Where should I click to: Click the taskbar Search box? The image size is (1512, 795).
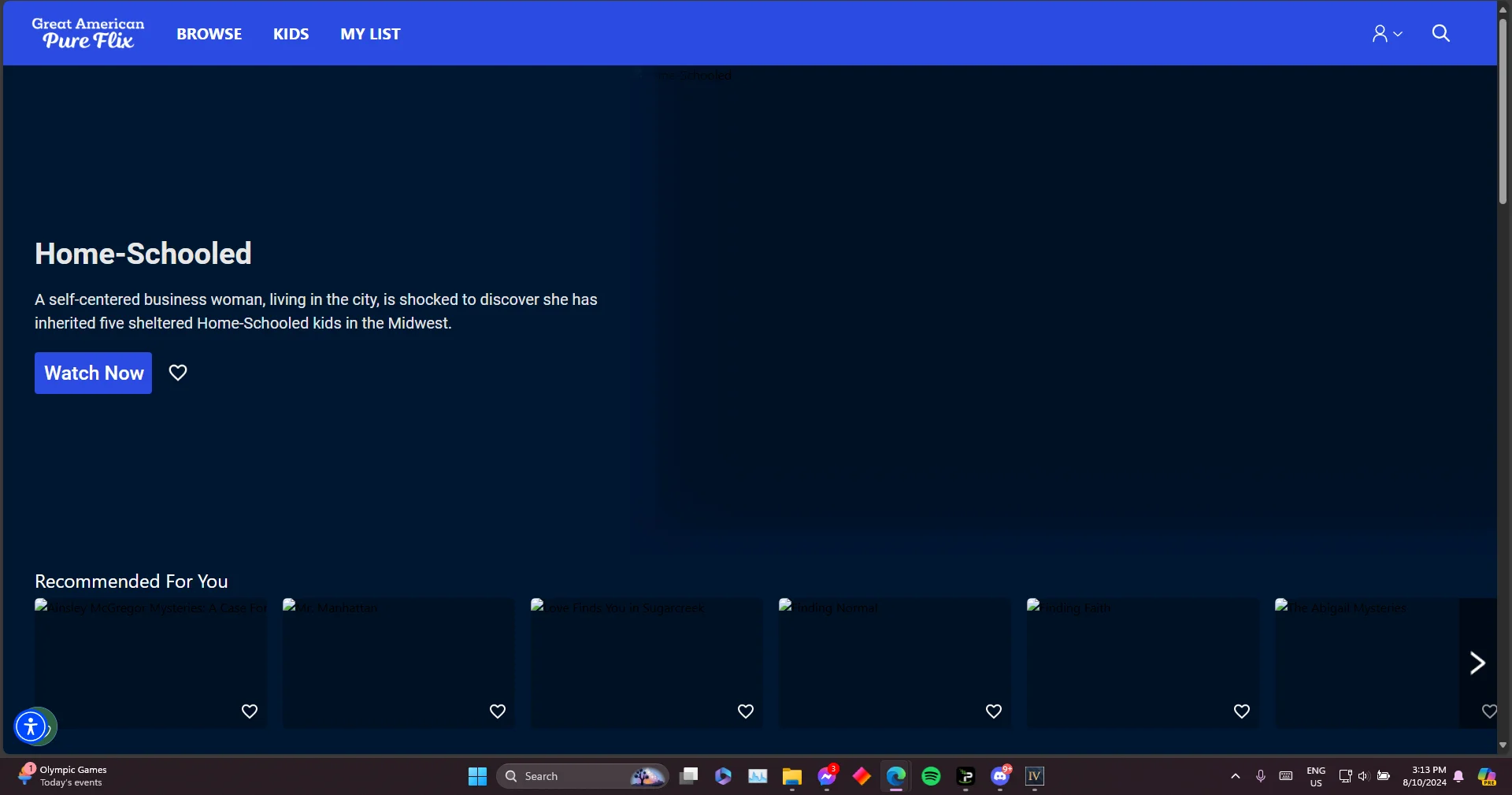tap(583, 776)
